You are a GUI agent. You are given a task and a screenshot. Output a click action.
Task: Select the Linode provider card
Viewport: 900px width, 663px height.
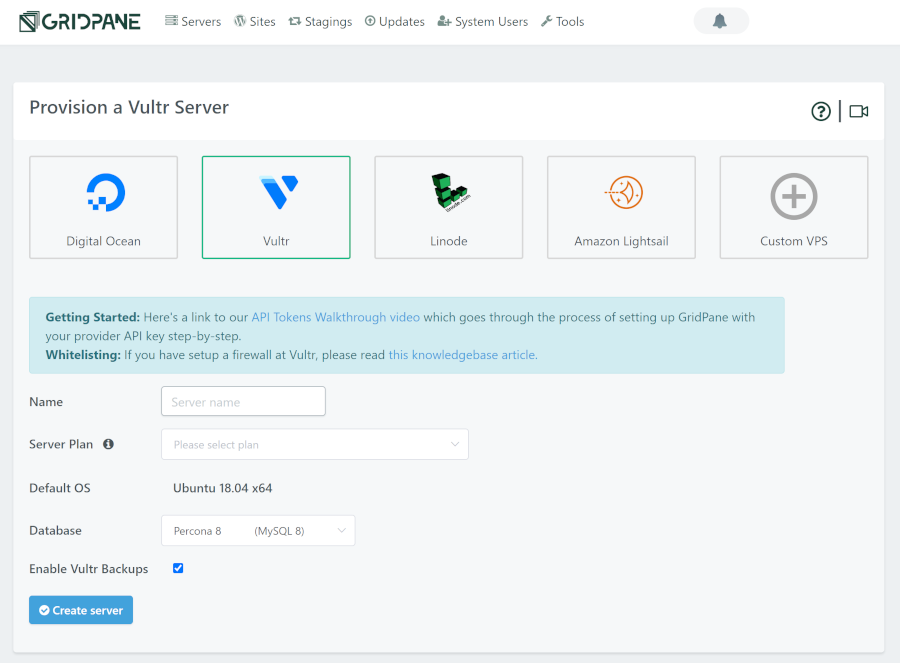pyautogui.click(x=449, y=207)
